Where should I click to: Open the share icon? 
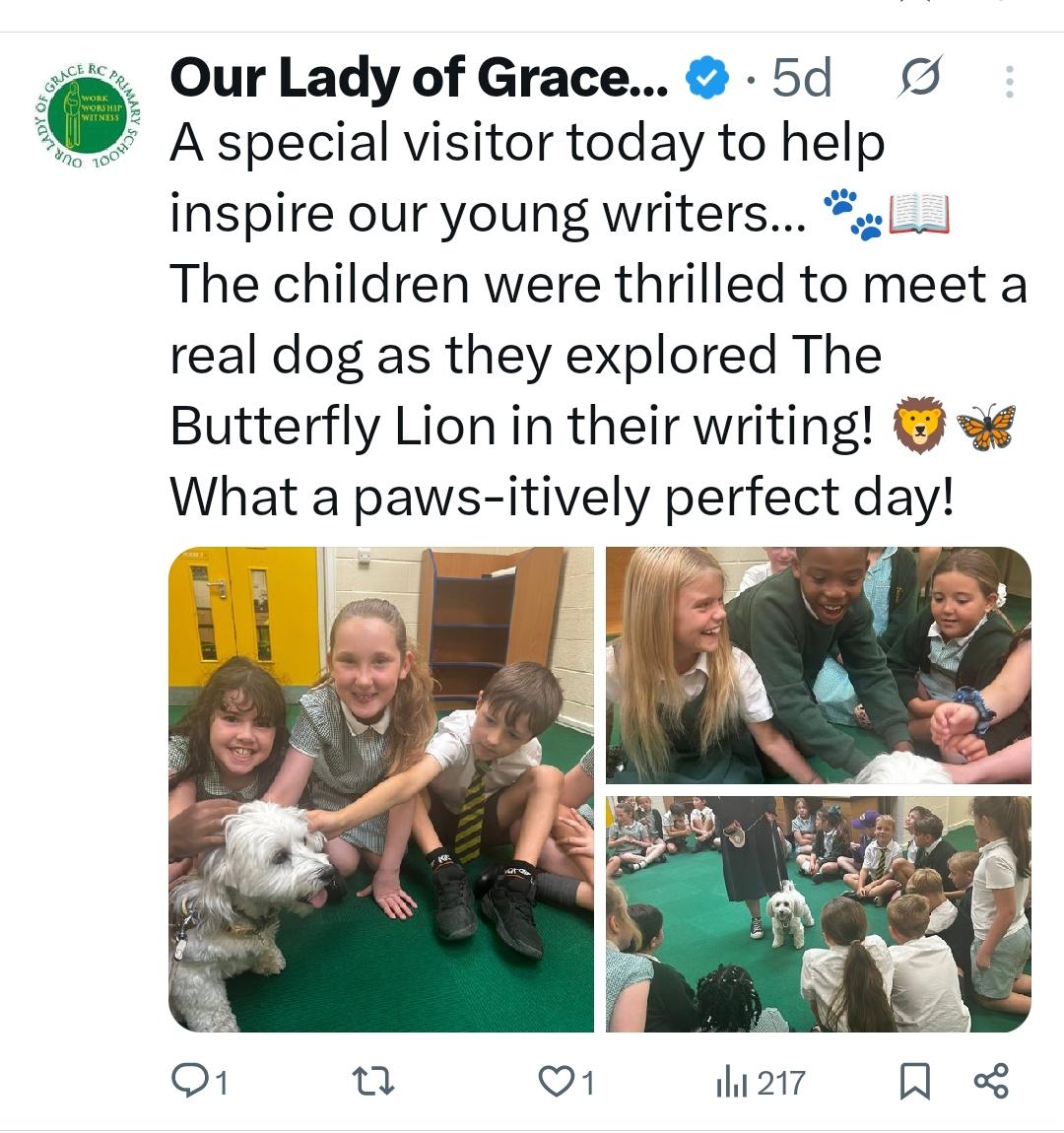[x=991, y=1081]
